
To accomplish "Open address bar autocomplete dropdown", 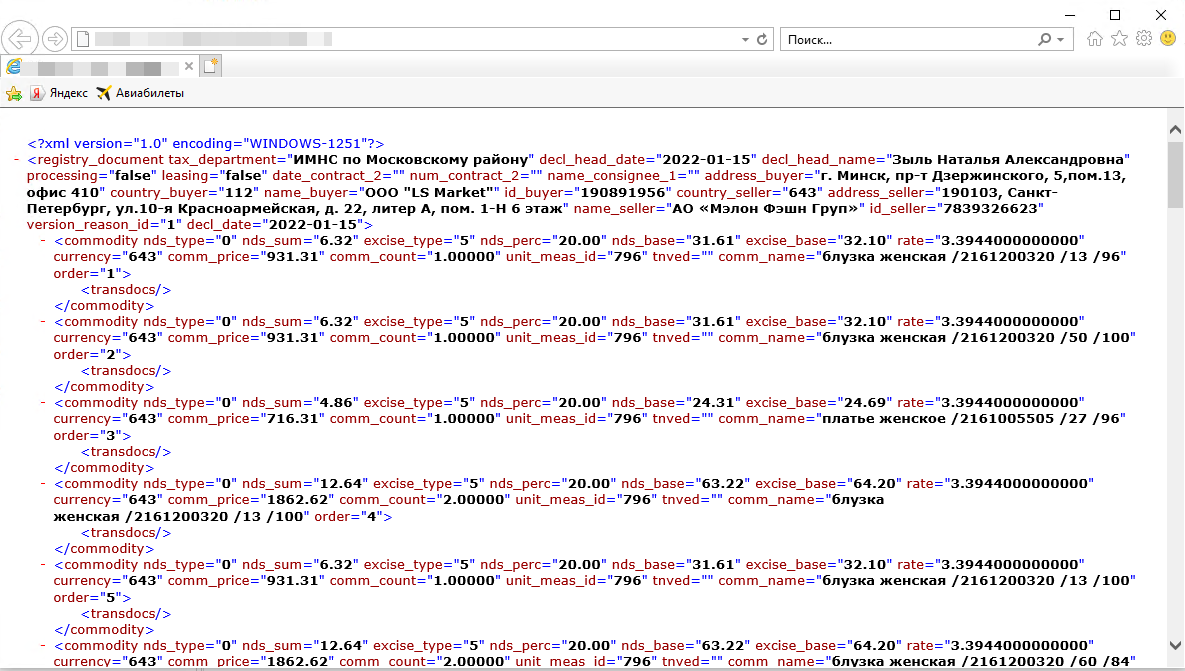I will click(x=745, y=40).
